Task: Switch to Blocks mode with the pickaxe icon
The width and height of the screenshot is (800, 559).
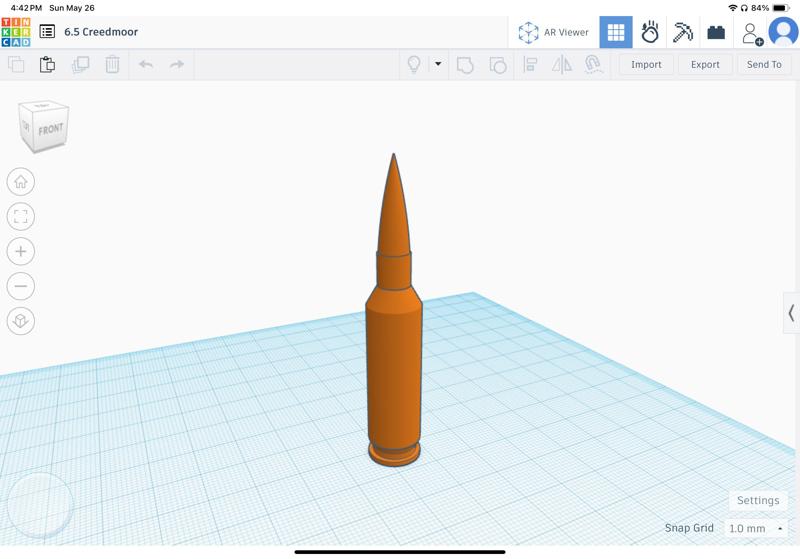Action: [x=683, y=32]
